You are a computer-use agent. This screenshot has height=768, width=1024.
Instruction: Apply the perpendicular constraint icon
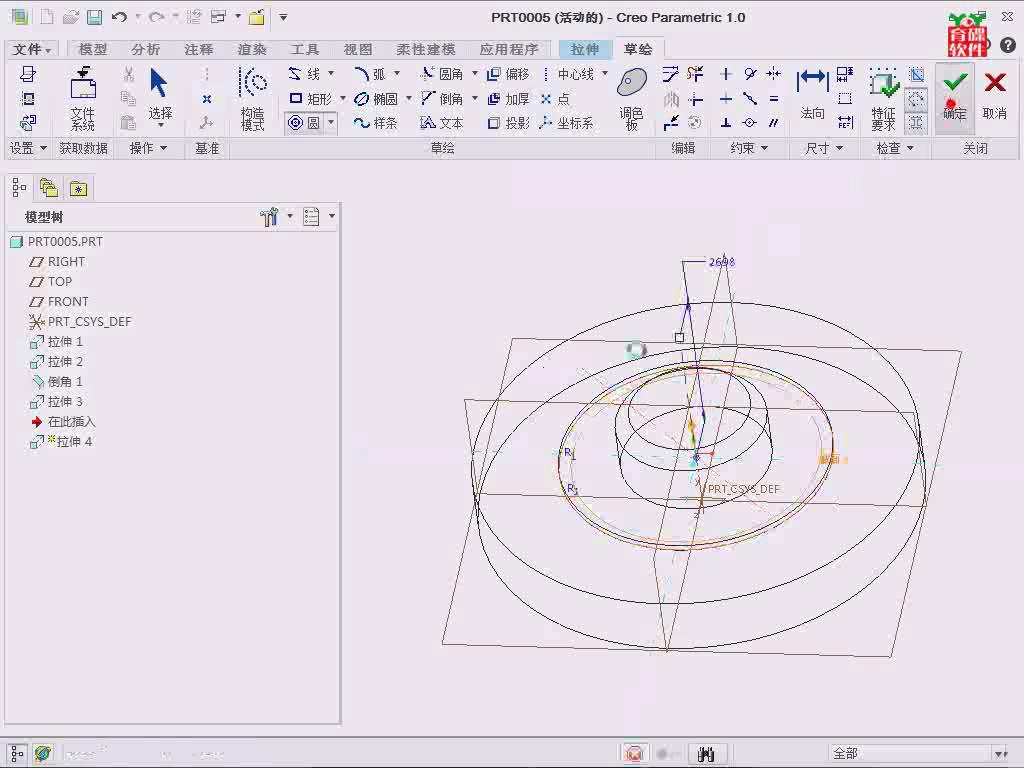[726, 123]
